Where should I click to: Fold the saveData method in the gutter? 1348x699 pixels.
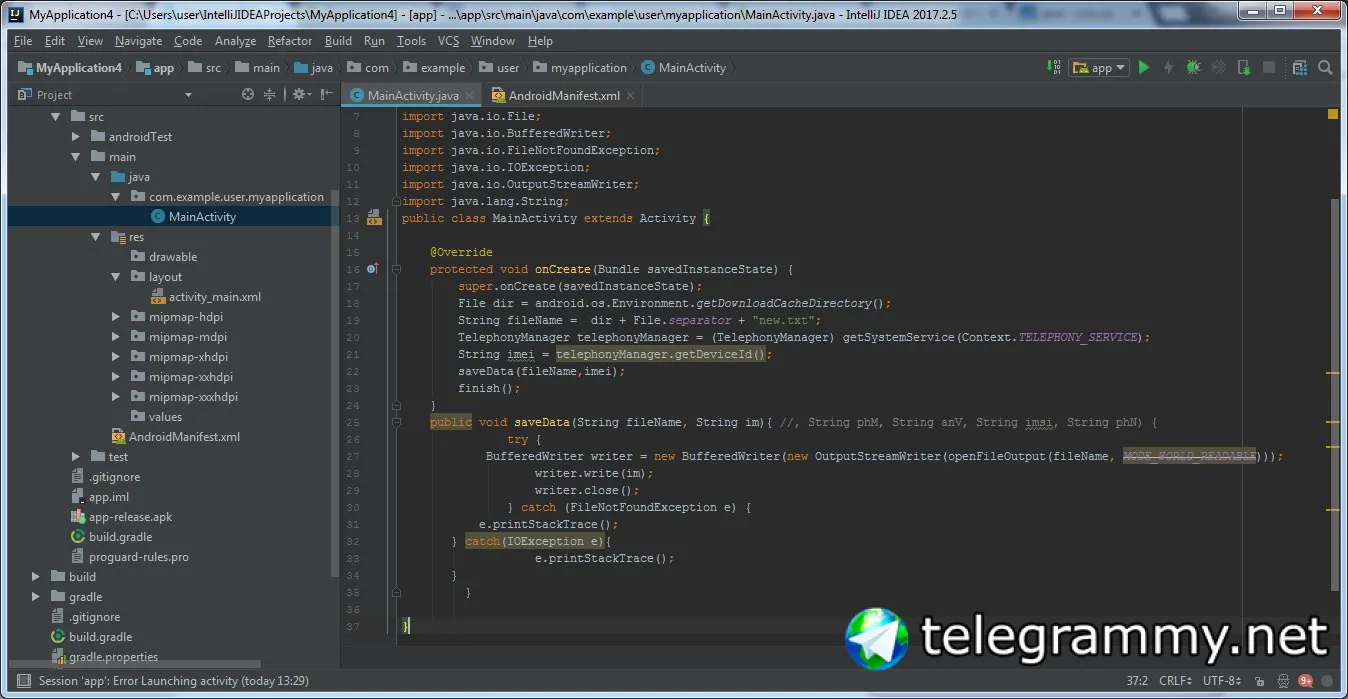click(x=397, y=422)
